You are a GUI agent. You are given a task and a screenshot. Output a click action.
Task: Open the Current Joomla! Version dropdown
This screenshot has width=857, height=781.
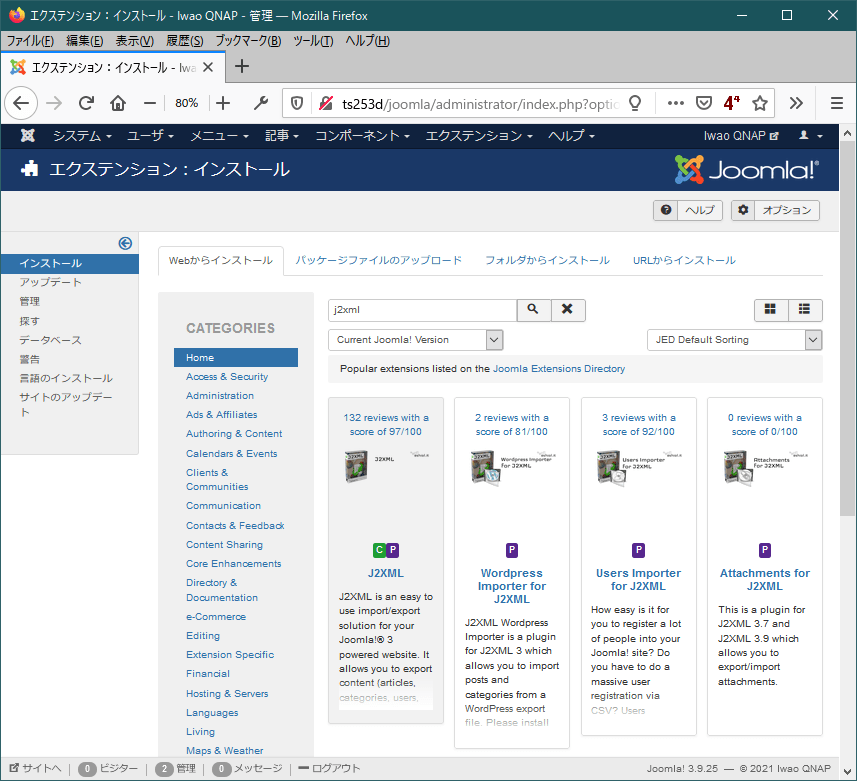415,340
